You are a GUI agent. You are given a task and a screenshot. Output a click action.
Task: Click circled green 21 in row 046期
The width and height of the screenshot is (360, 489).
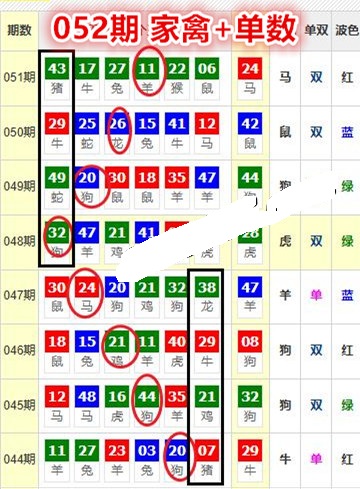[x=117, y=342]
